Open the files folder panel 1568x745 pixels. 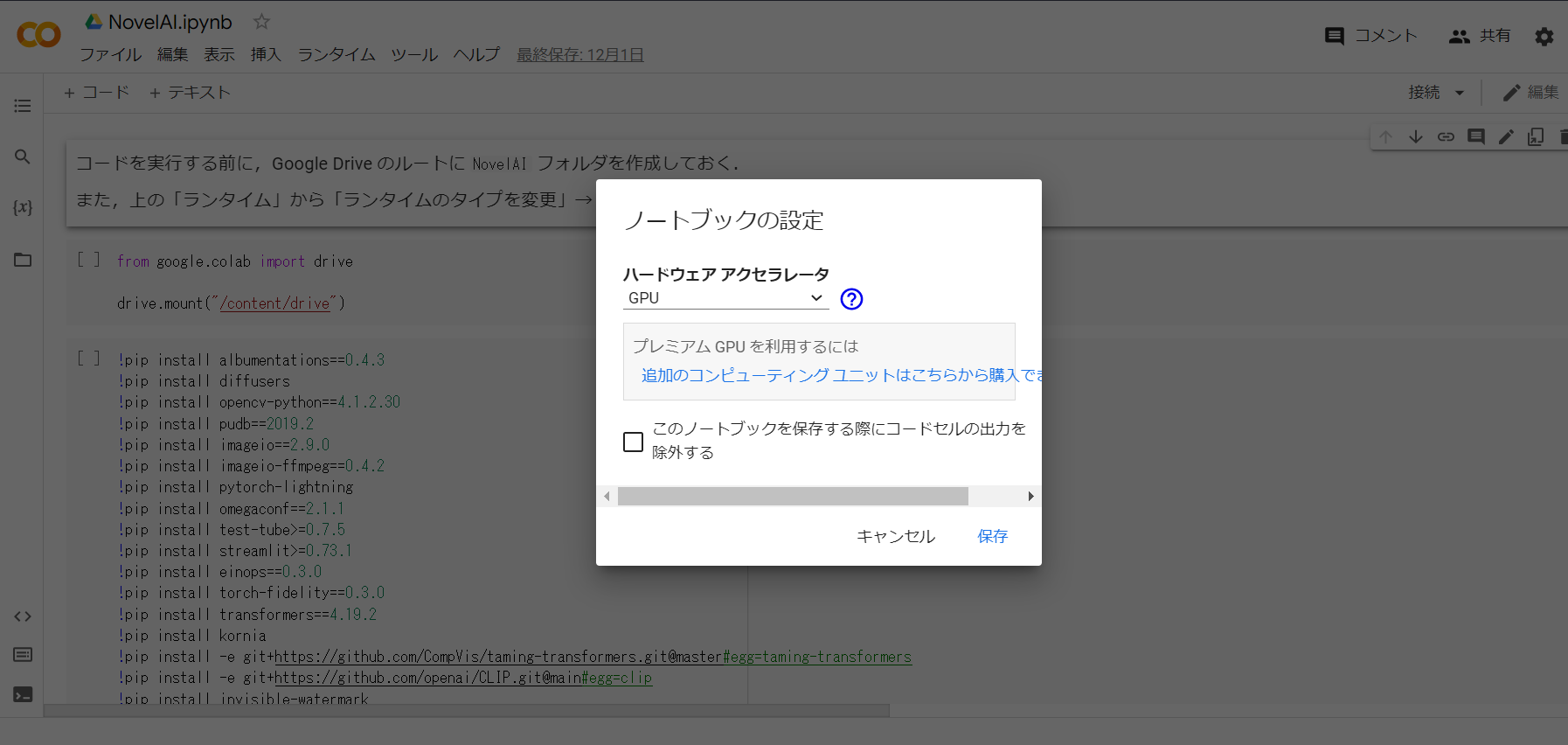pos(23,260)
